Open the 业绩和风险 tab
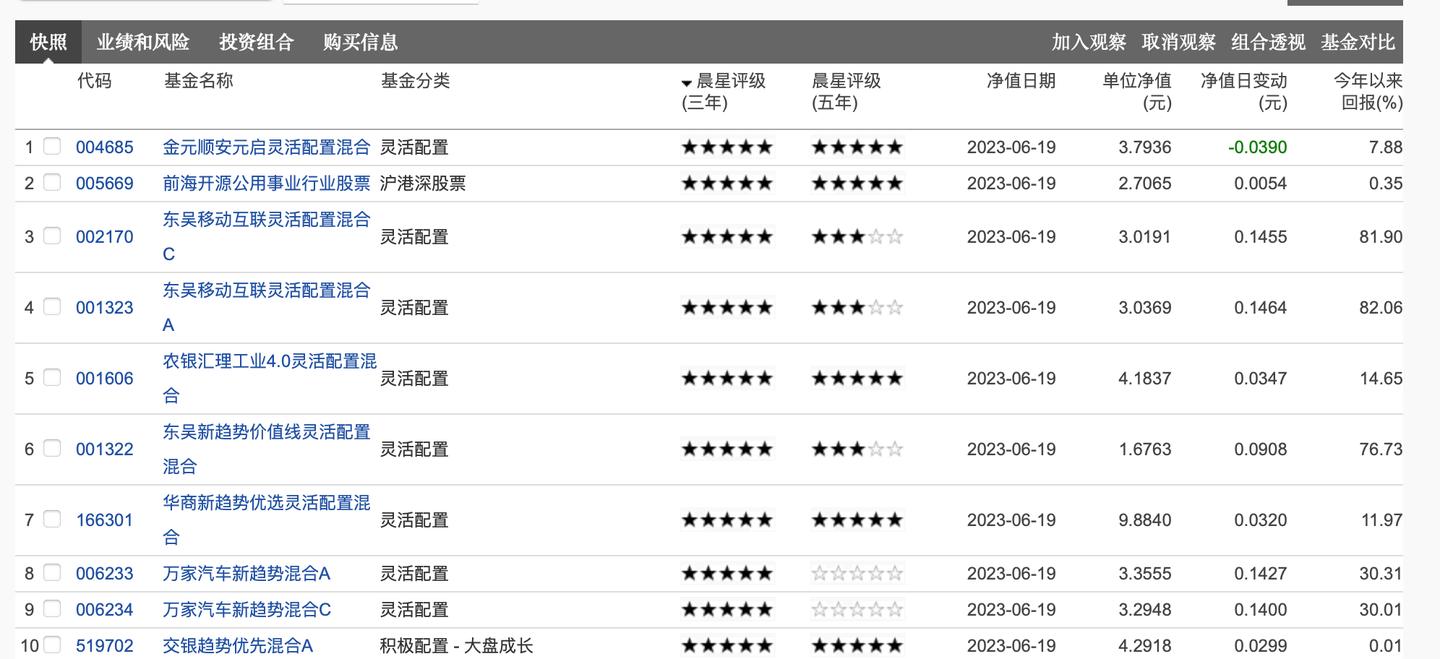1440x659 pixels. [x=143, y=42]
